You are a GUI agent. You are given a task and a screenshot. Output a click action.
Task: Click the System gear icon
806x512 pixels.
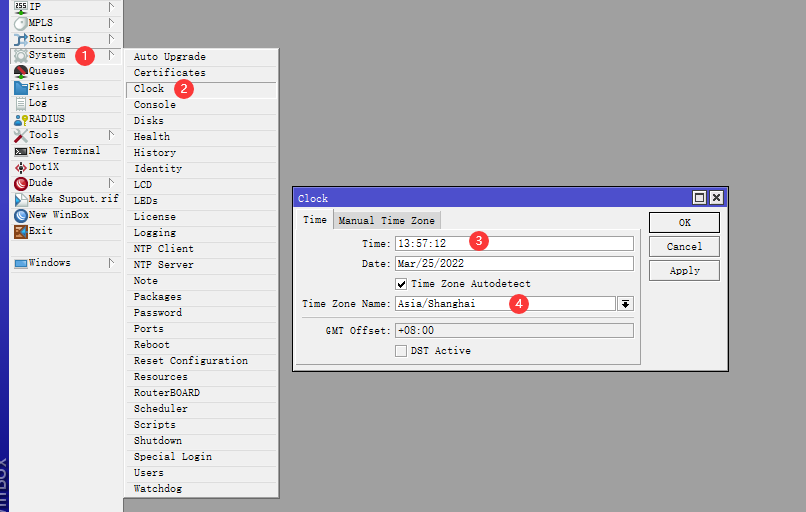tap(21, 55)
